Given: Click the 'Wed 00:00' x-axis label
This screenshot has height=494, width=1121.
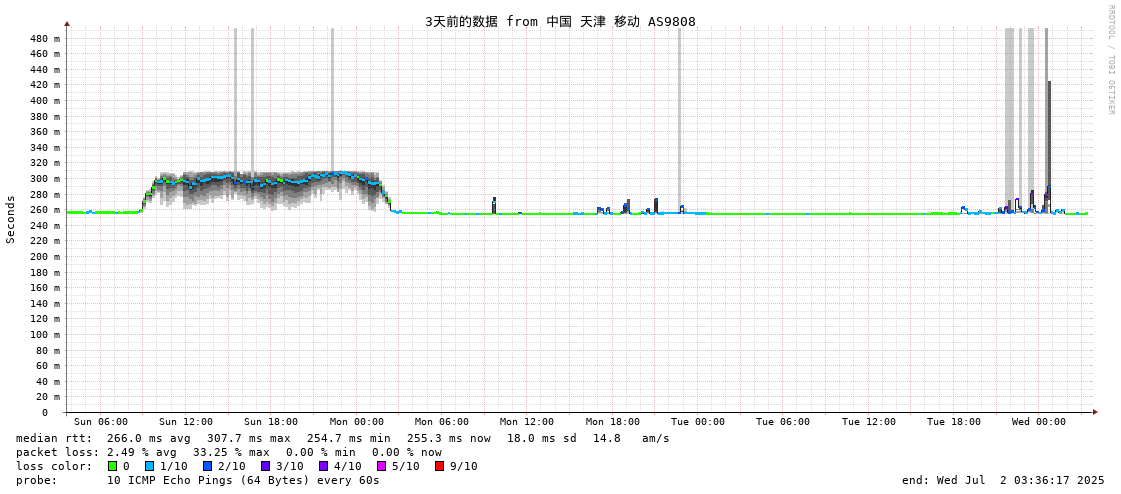Looking at the screenshot, I should (x=1039, y=422).
